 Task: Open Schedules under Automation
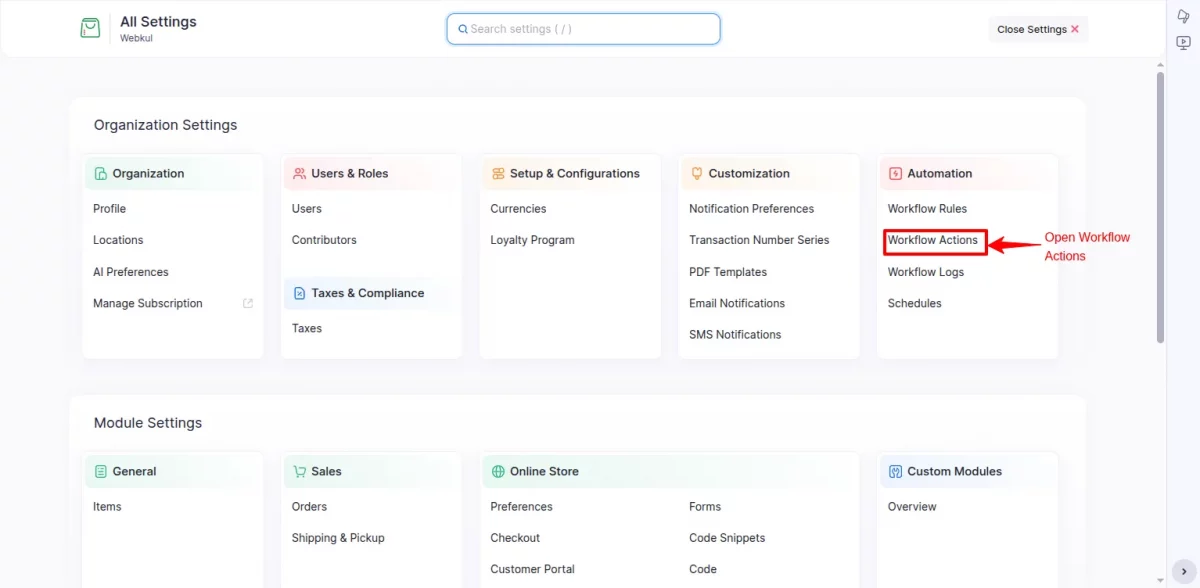pos(915,304)
